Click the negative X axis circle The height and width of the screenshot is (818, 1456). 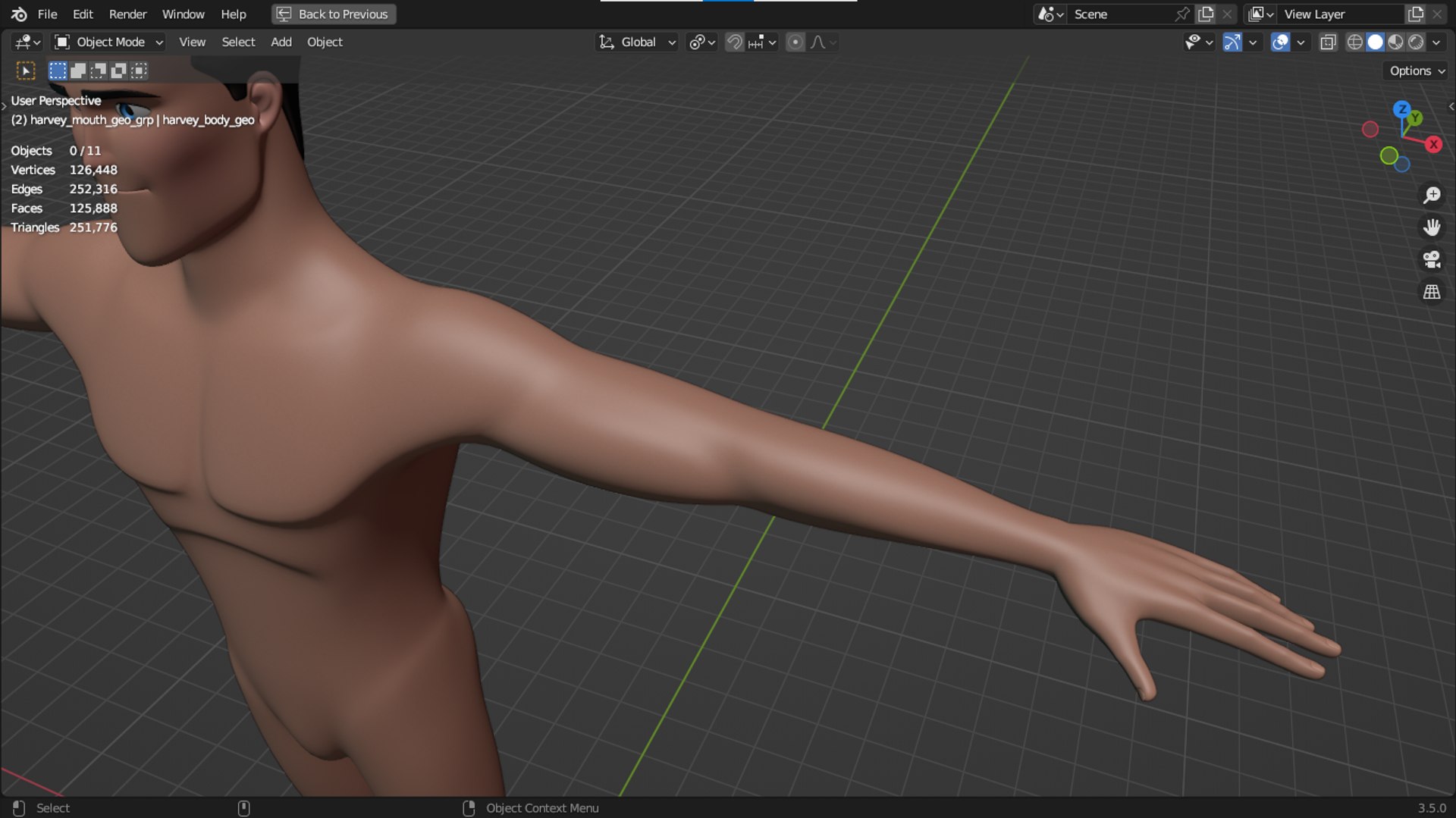pos(1370,130)
